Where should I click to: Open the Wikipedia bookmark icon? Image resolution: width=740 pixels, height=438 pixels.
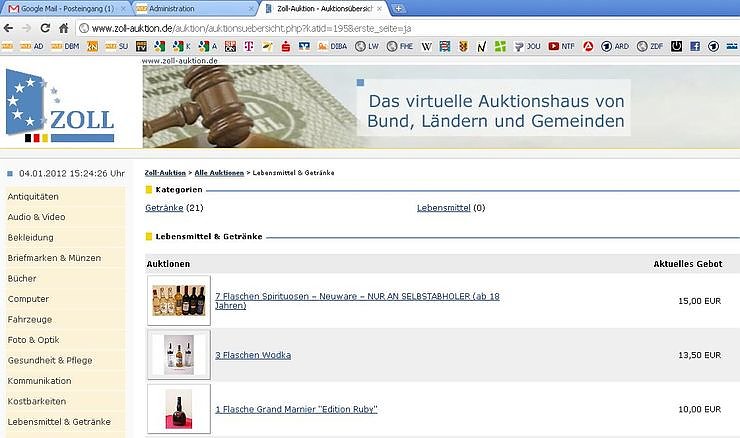coord(427,46)
